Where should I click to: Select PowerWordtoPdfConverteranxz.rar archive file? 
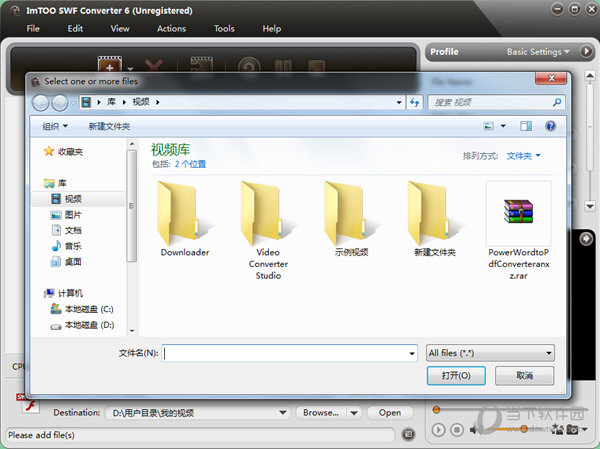click(518, 230)
